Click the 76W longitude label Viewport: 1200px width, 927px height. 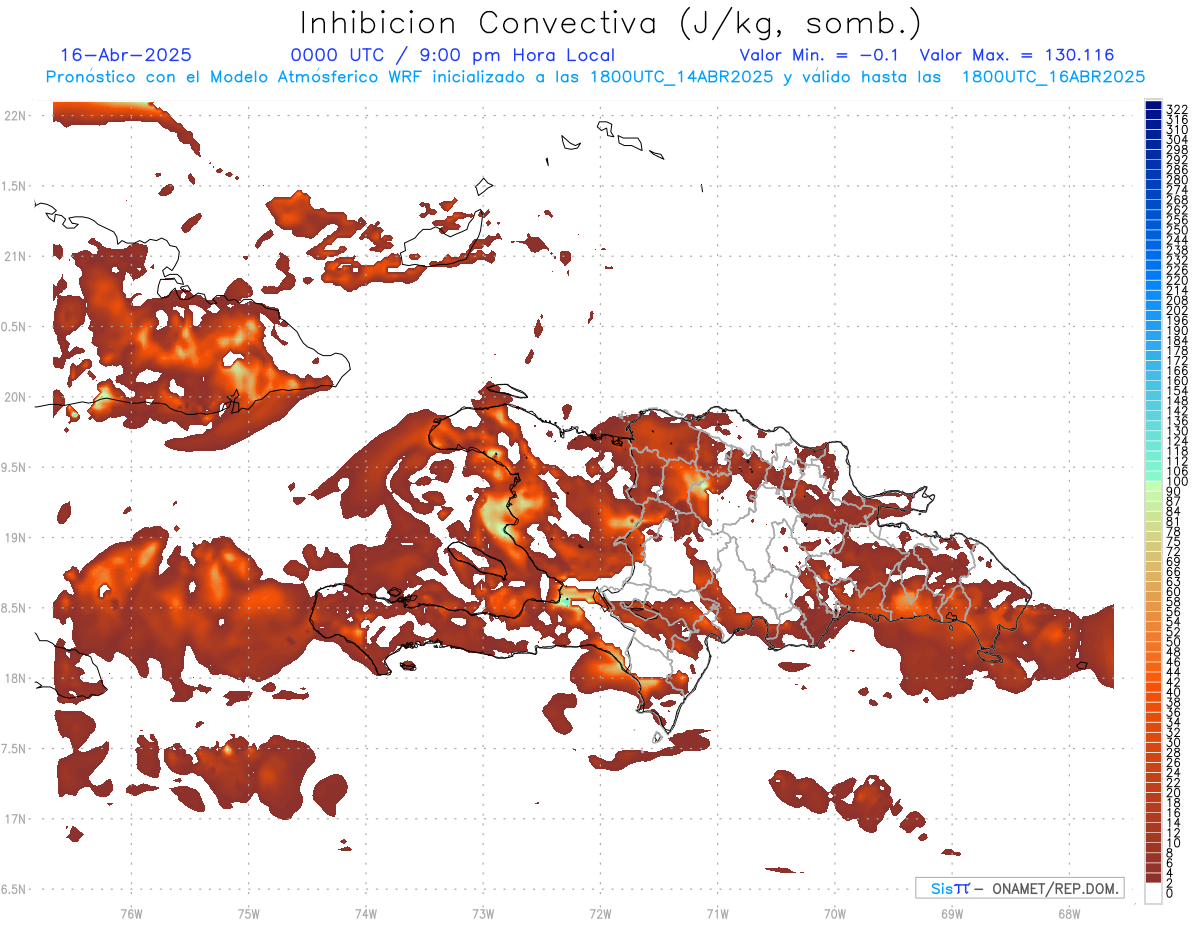[131, 913]
